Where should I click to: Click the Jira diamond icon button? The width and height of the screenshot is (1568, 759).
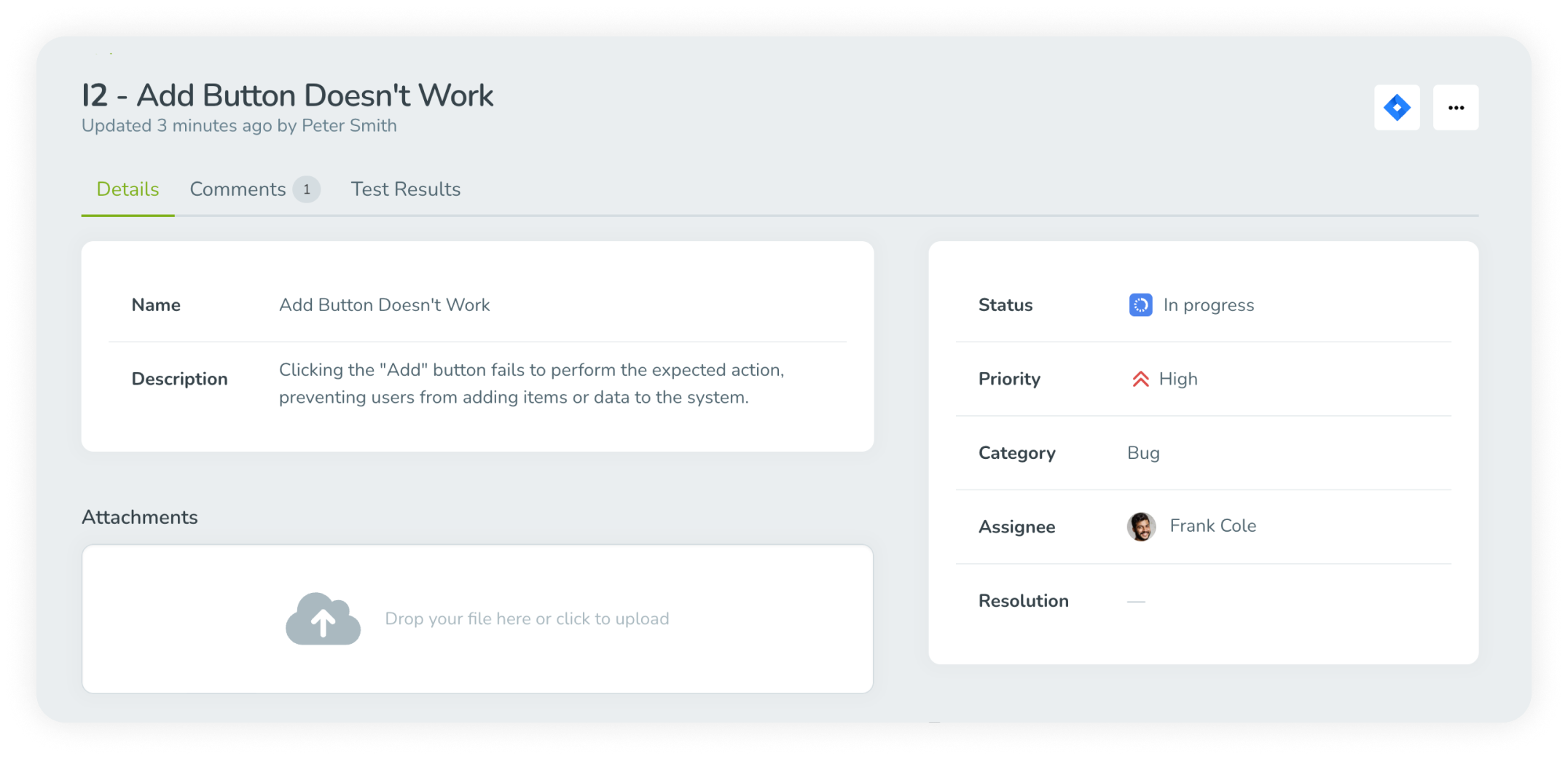click(1397, 108)
